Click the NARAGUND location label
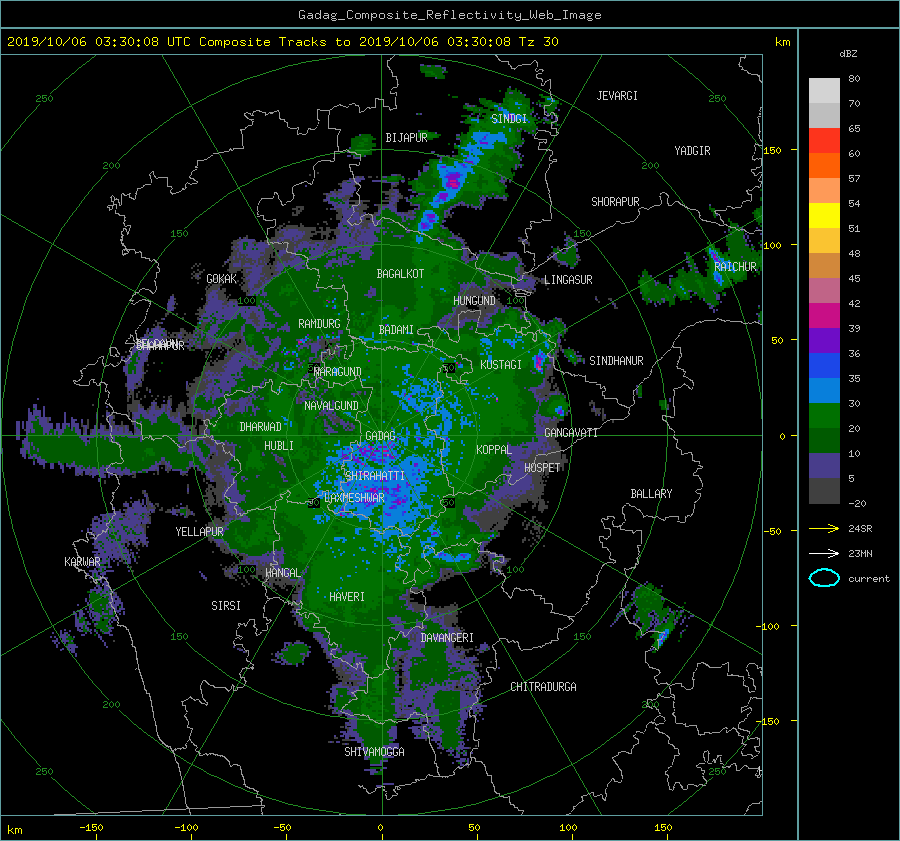This screenshot has height=841, width=900. pos(338,372)
